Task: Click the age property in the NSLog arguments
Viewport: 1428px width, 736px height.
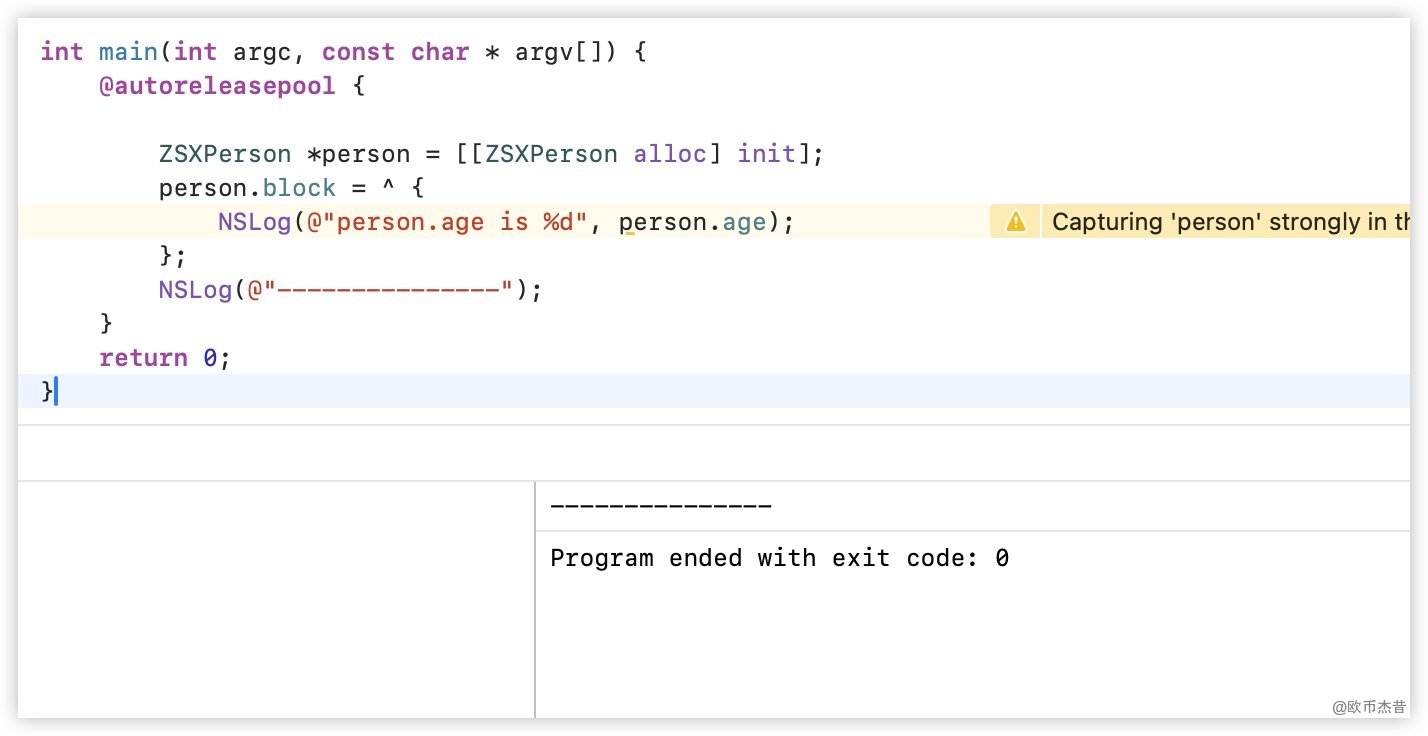Action: point(744,222)
